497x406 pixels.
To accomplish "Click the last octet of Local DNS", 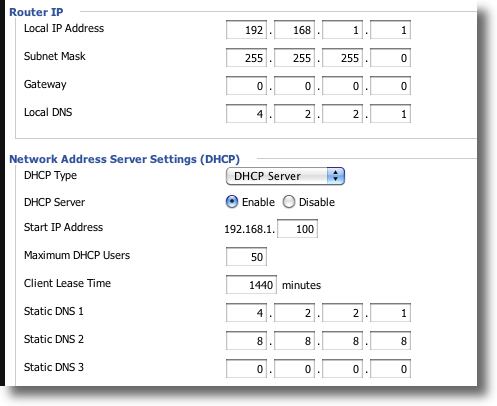I will pyautogui.click(x=390, y=114).
